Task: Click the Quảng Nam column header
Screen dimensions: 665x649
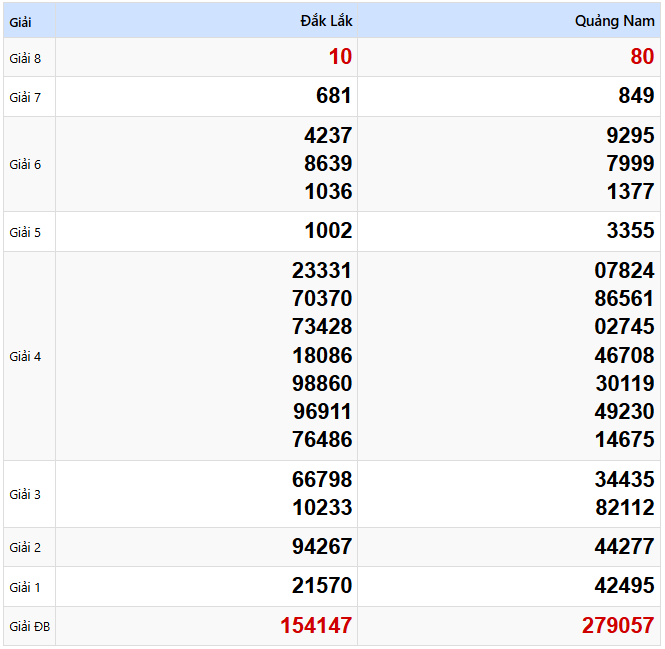Action: coord(614,21)
